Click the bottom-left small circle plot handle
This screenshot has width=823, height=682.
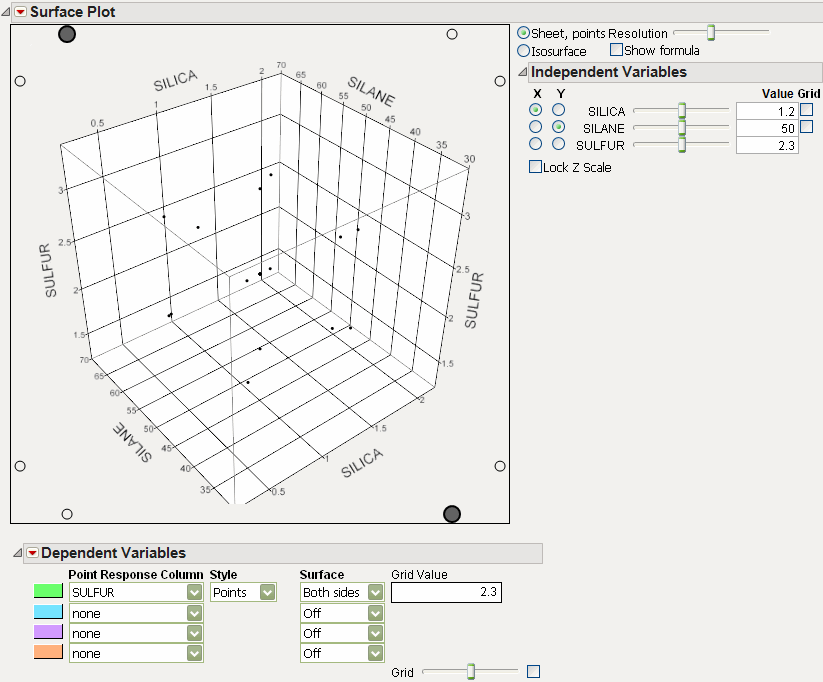click(x=67, y=514)
